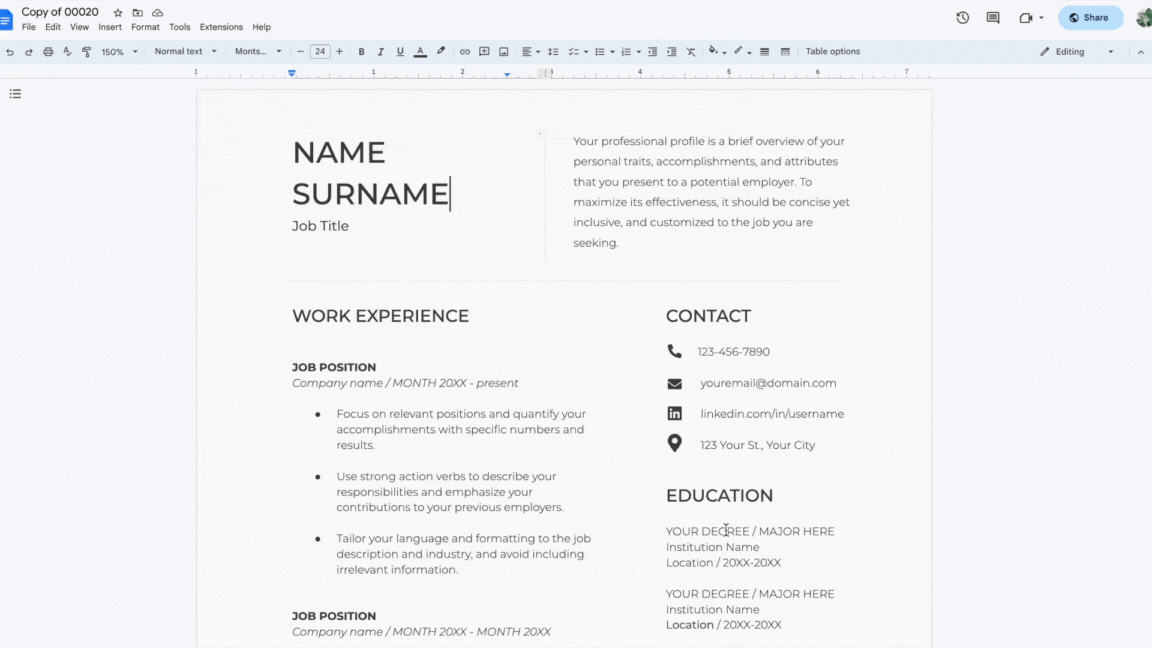Toggle bulleted list formatting

point(600,51)
